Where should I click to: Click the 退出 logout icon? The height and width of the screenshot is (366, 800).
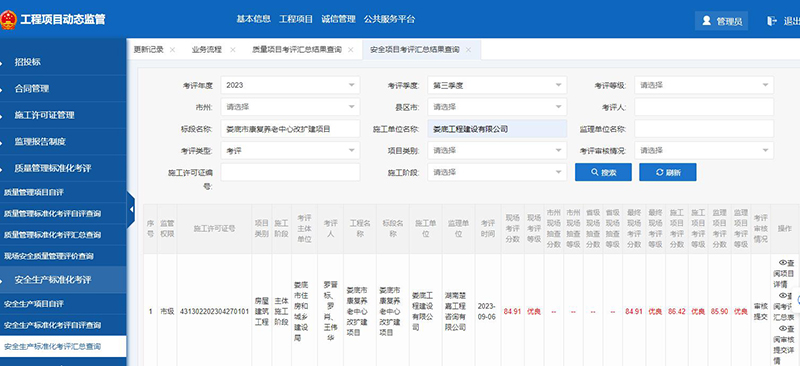click(x=771, y=21)
